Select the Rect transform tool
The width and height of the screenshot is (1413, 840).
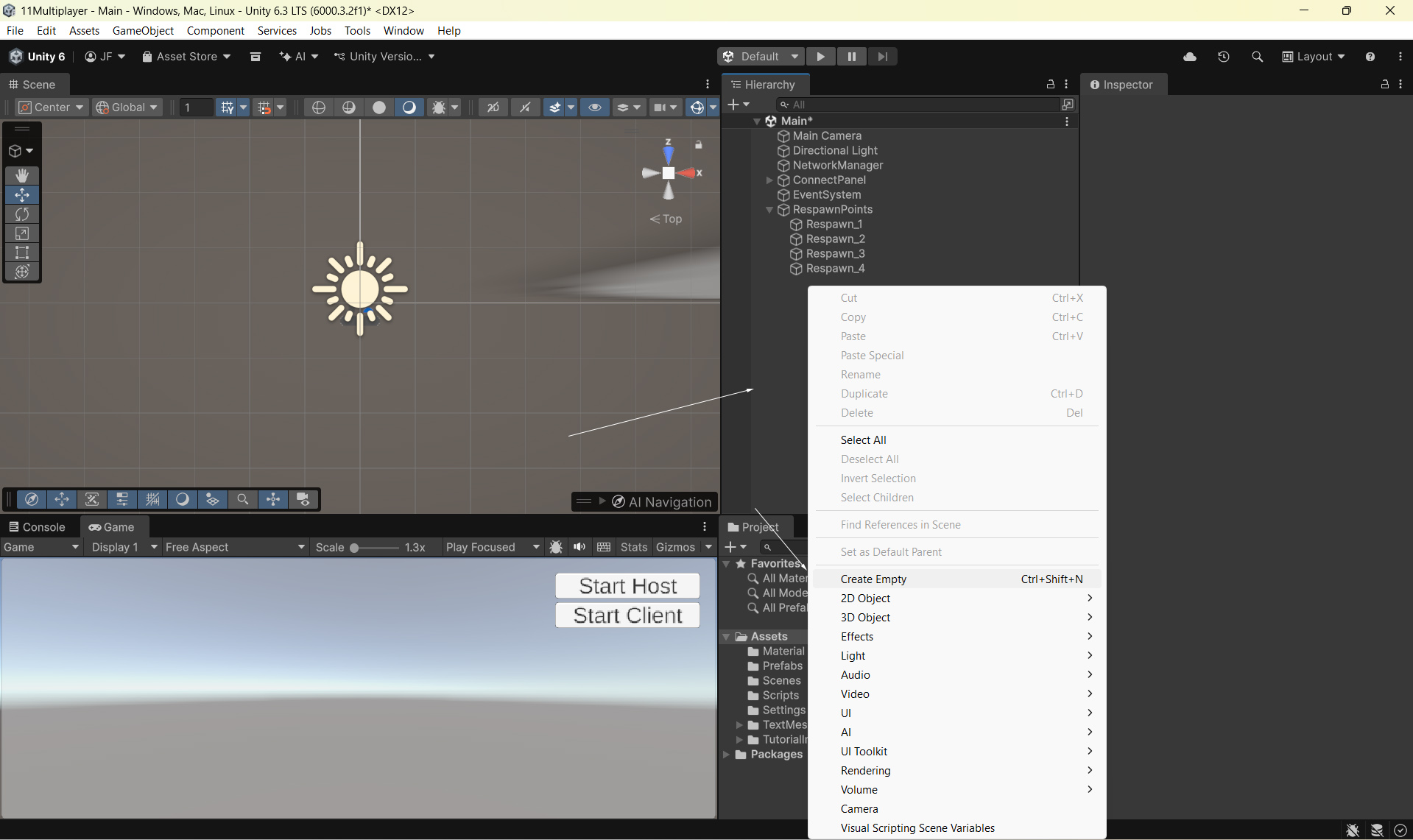(x=22, y=253)
